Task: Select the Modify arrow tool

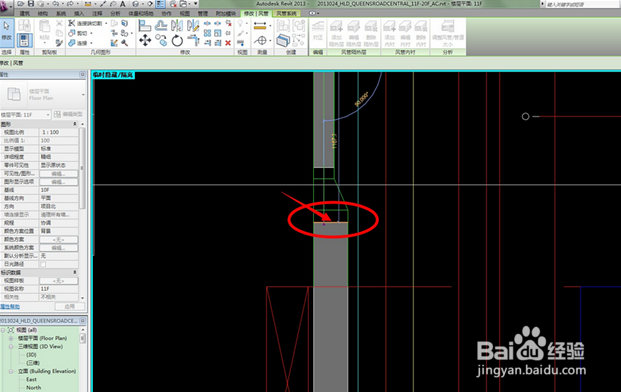Action: click(7, 31)
